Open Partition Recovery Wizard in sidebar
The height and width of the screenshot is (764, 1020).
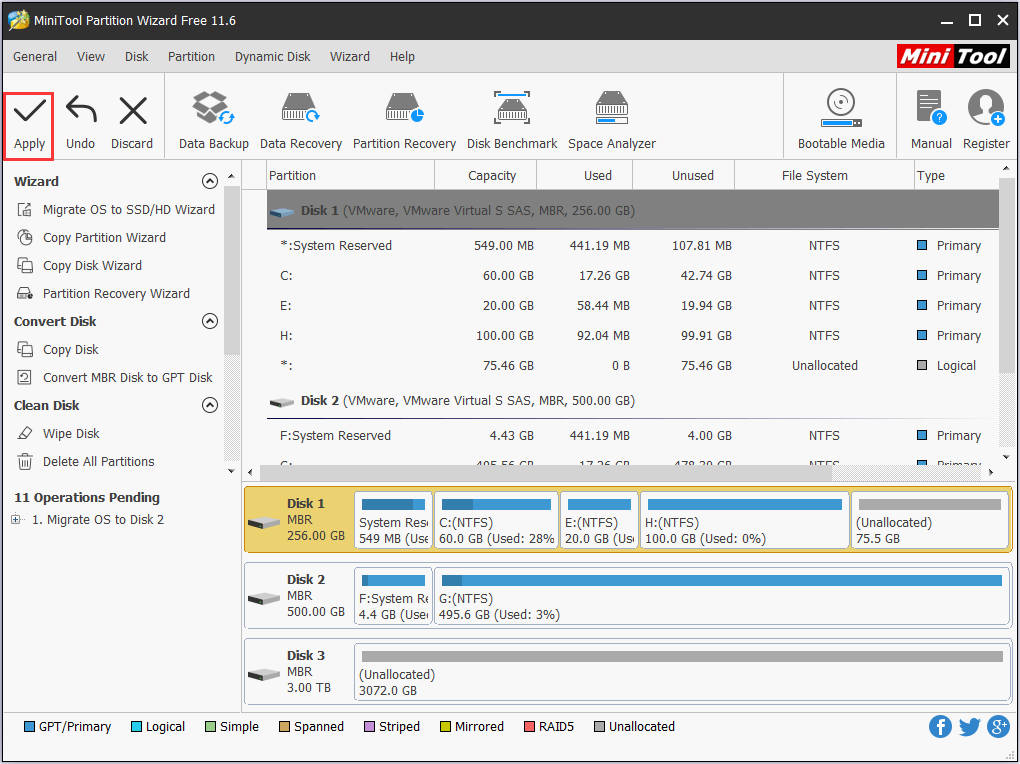pos(103,293)
